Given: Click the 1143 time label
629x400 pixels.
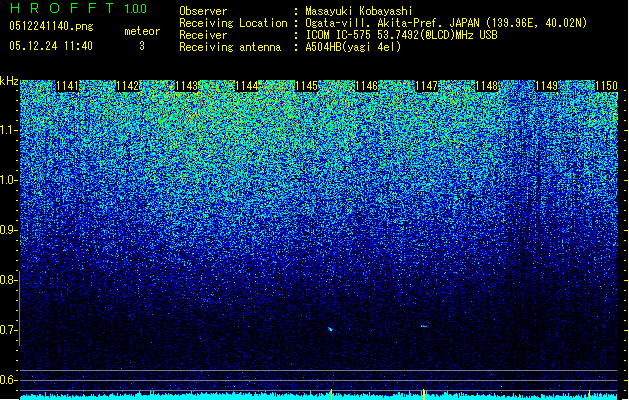Looking at the screenshot, I should tap(187, 86).
